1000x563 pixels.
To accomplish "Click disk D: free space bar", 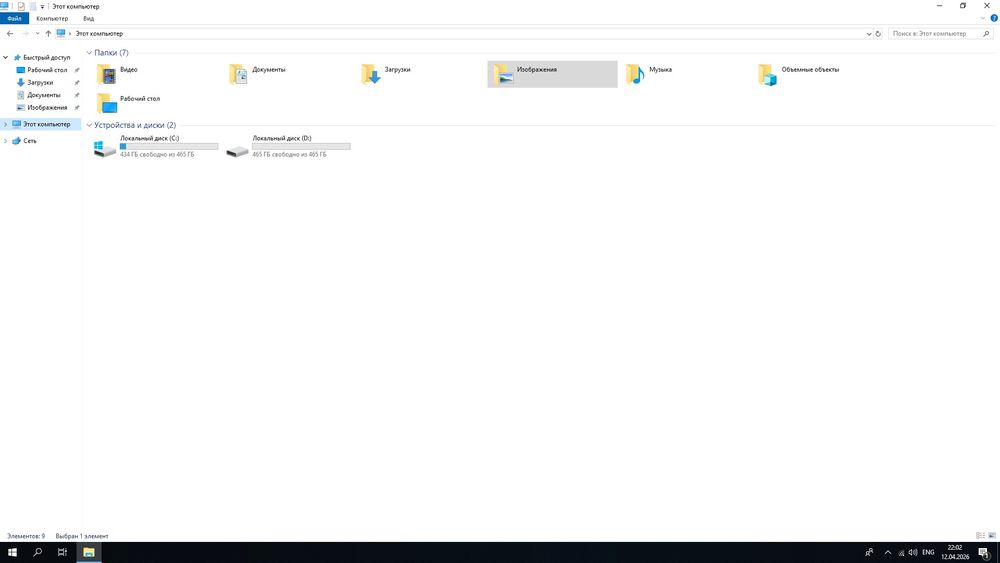I will point(301,146).
